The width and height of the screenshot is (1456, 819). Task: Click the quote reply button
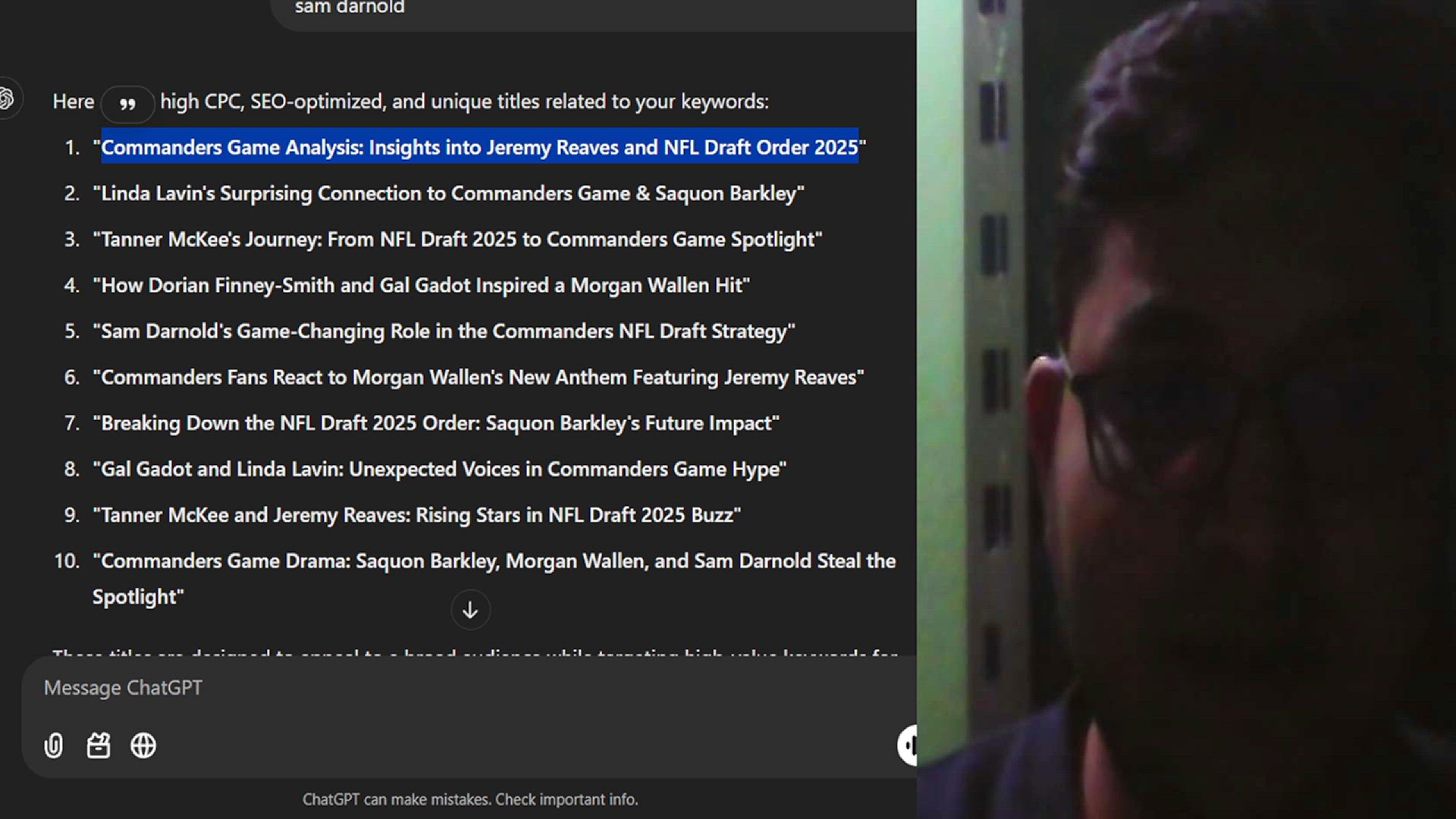coord(127,103)
